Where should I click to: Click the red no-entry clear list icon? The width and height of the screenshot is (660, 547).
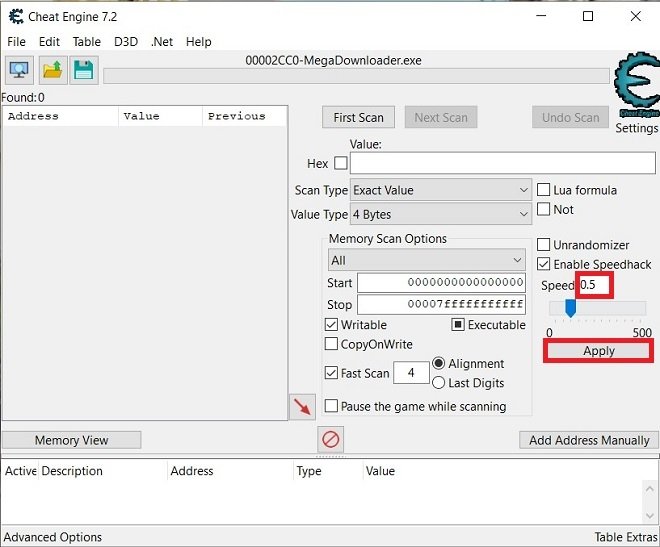(x=330, y=439)
